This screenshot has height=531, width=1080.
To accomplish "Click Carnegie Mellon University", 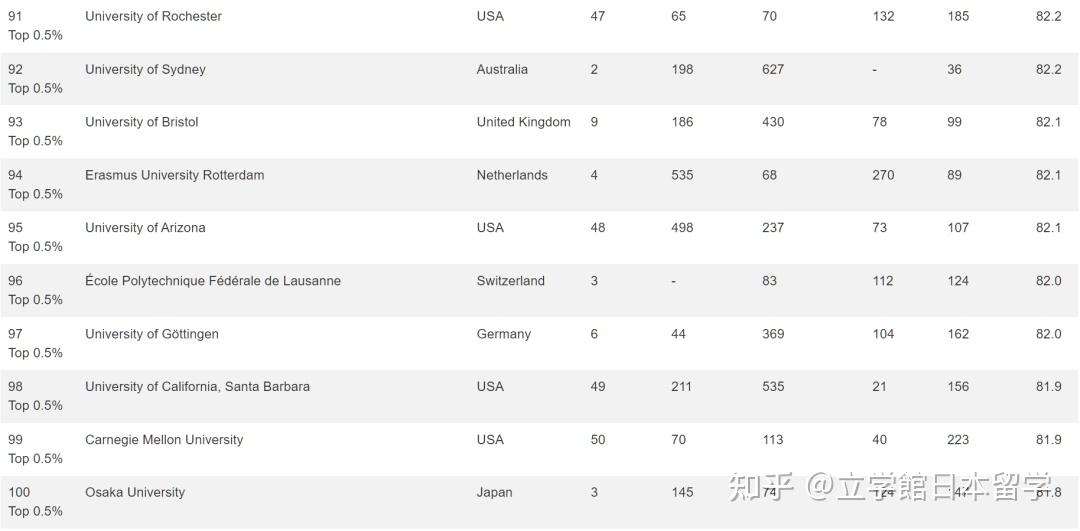I will pyautogui.click(x=163, y=440).
